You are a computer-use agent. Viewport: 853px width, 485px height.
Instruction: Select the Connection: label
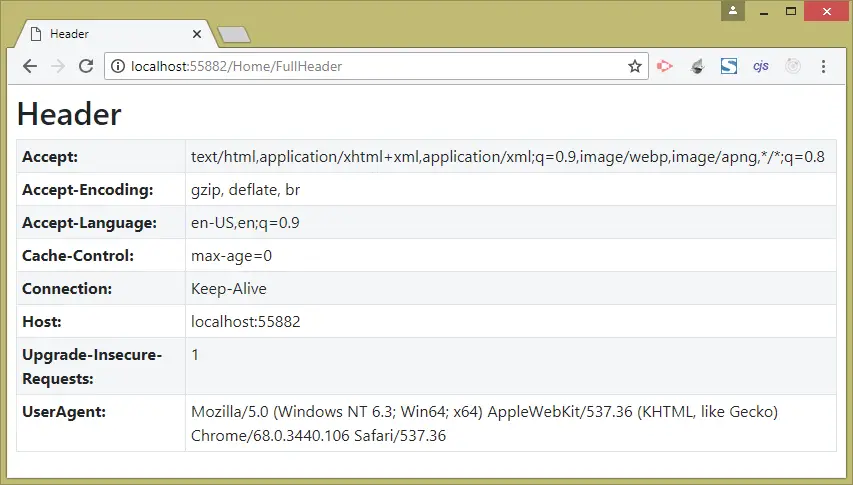(67, 289)
